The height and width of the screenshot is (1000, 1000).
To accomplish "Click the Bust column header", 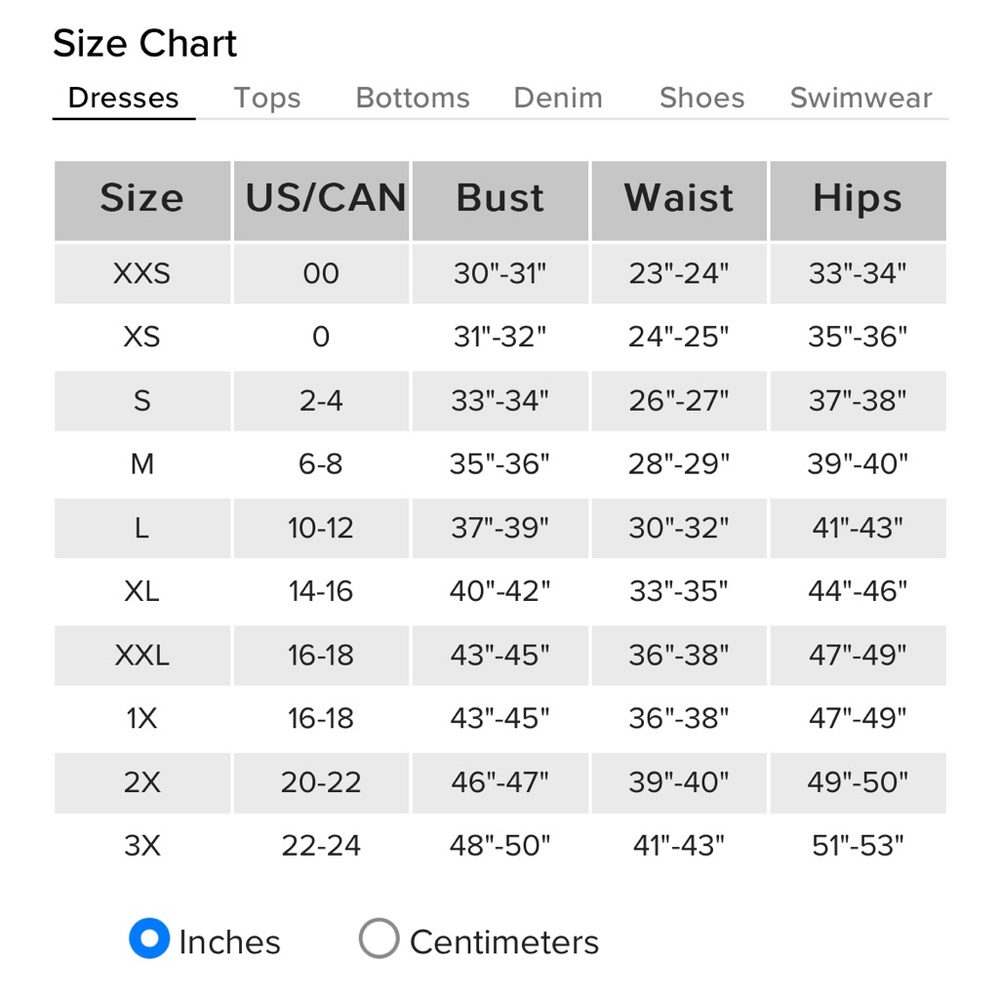I will tap(500, 200).
